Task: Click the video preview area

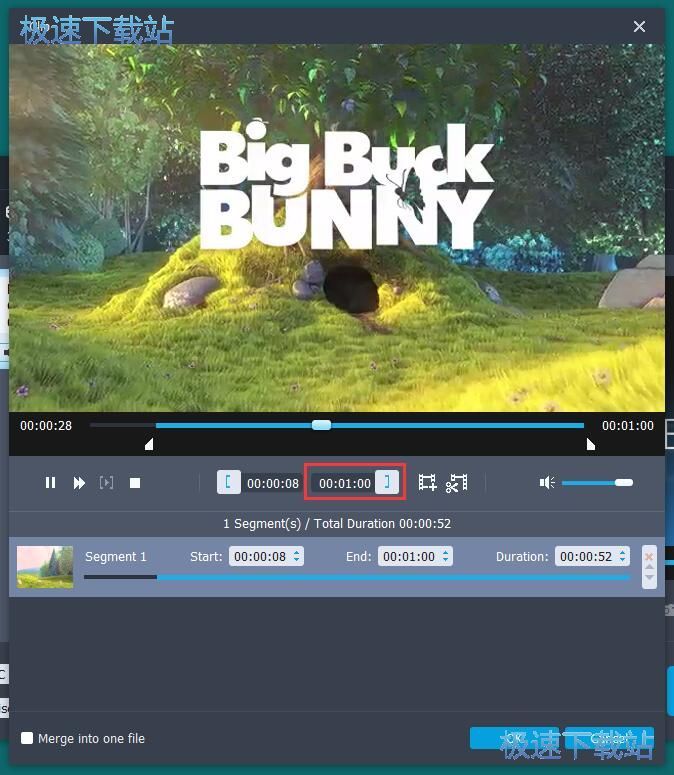Action: [x=337, y=228]
